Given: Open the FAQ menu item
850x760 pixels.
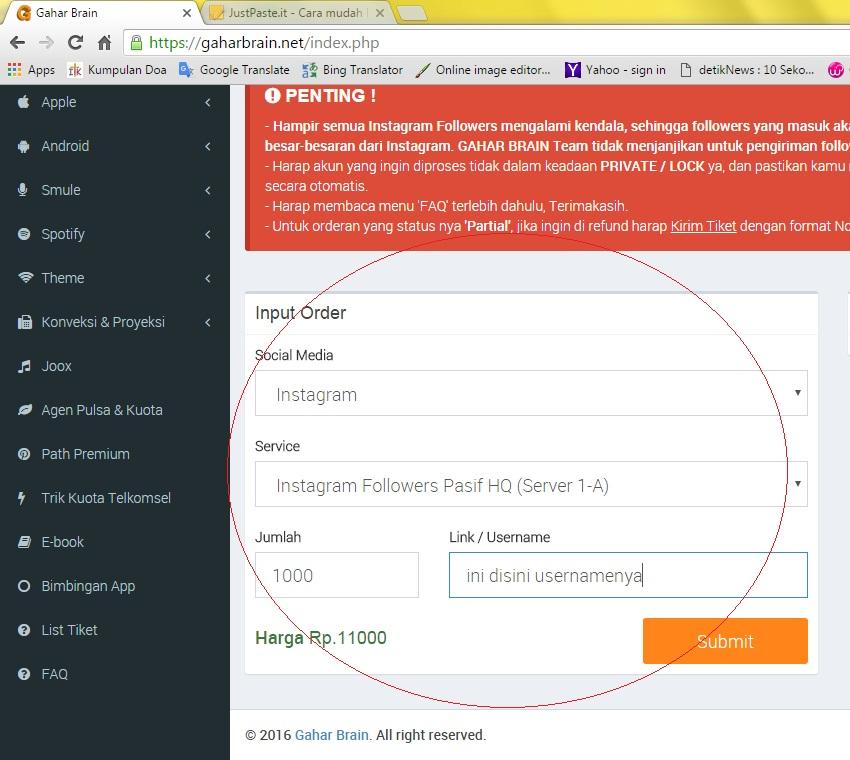Looking at the screenshot, I should pos(55,674).
